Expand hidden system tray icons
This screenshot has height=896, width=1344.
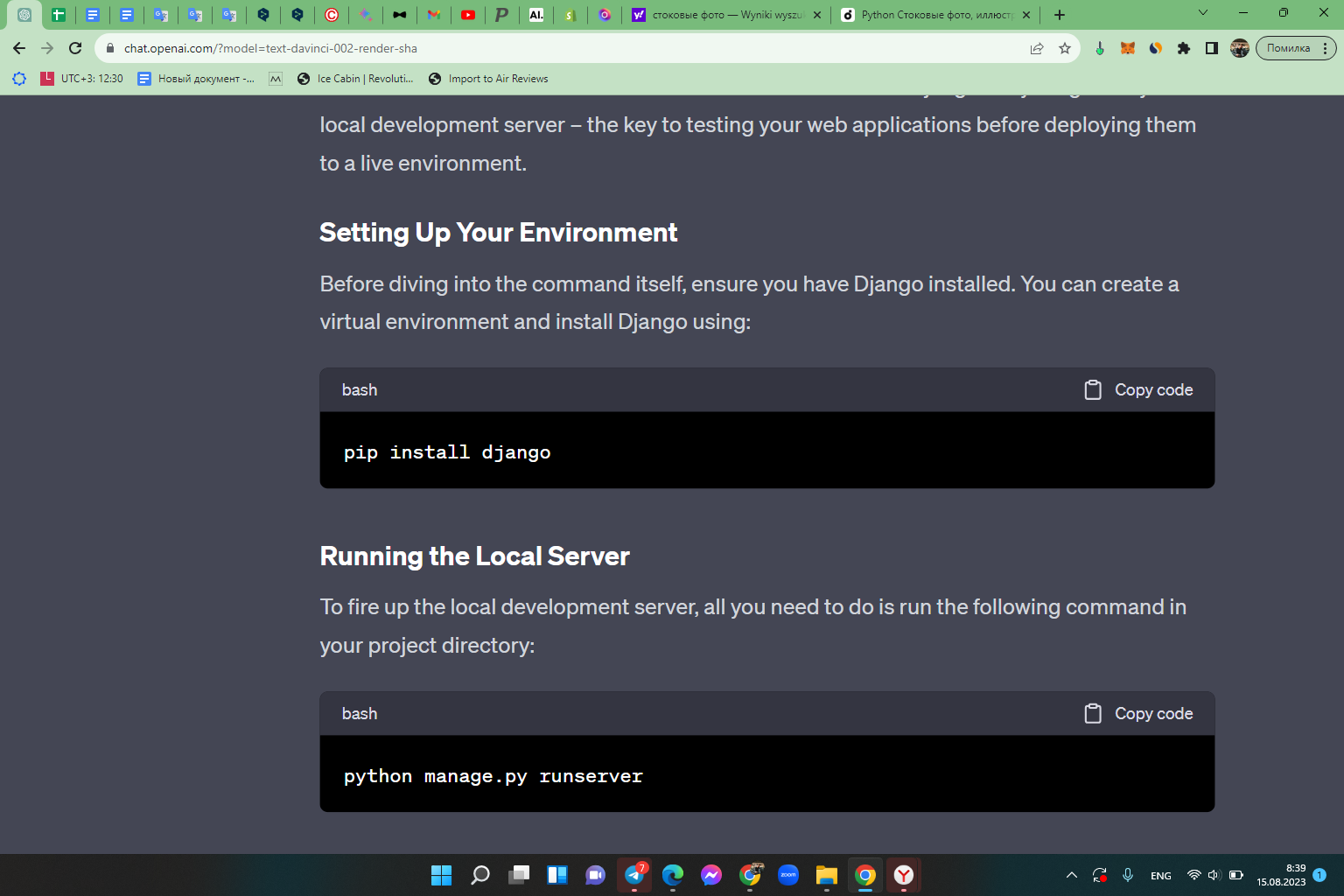pos(1071,874)
